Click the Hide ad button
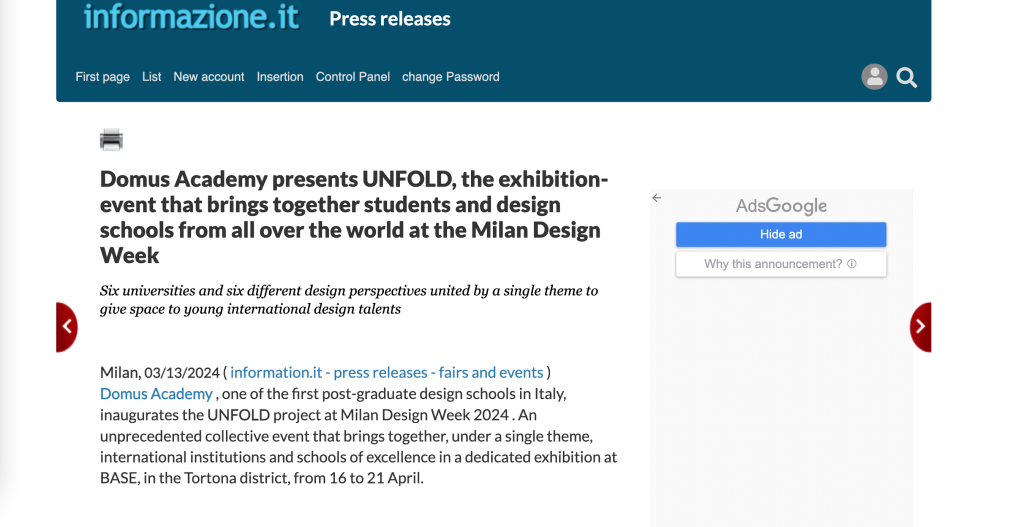This screenshot has height=527, width=1024. tap(781, 234)
